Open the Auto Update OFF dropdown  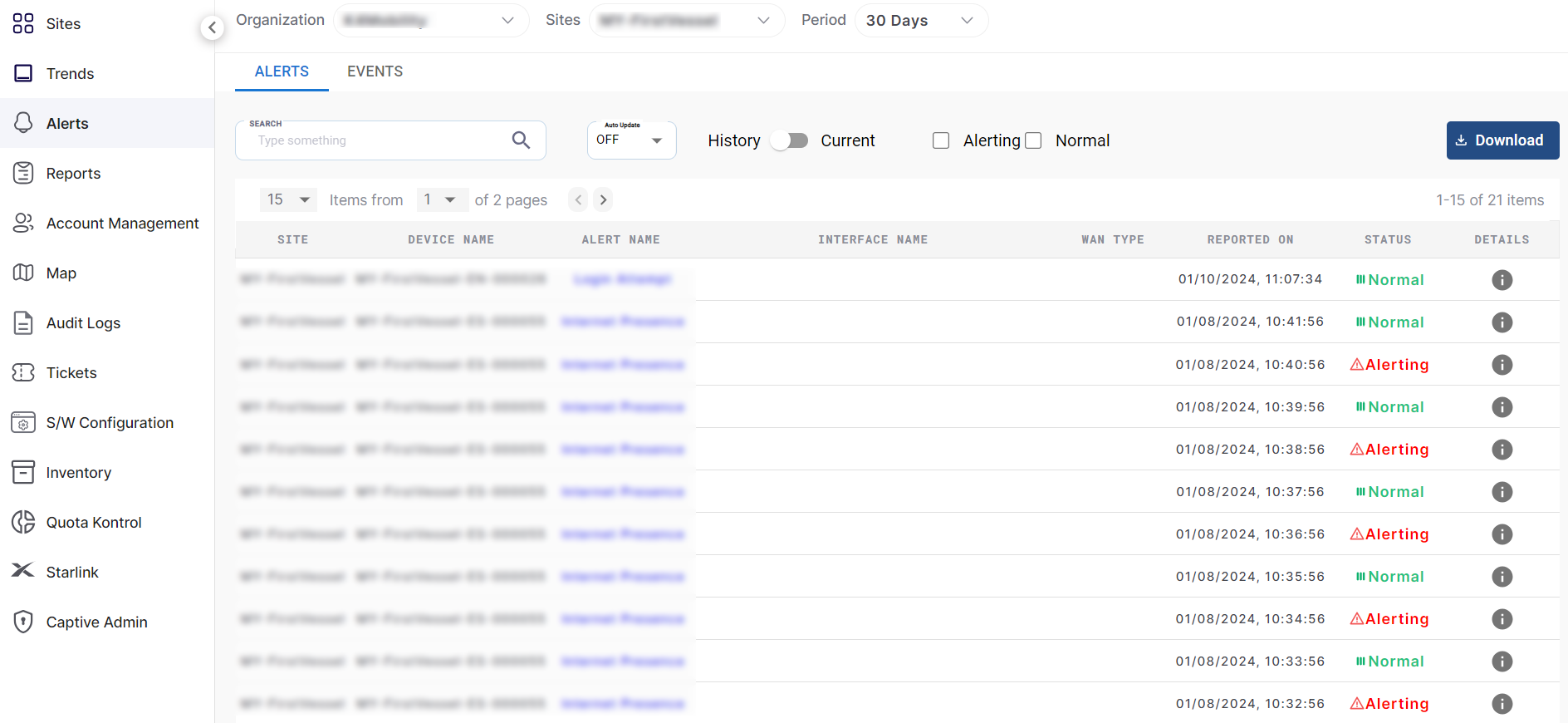click(x=631, y=140)
